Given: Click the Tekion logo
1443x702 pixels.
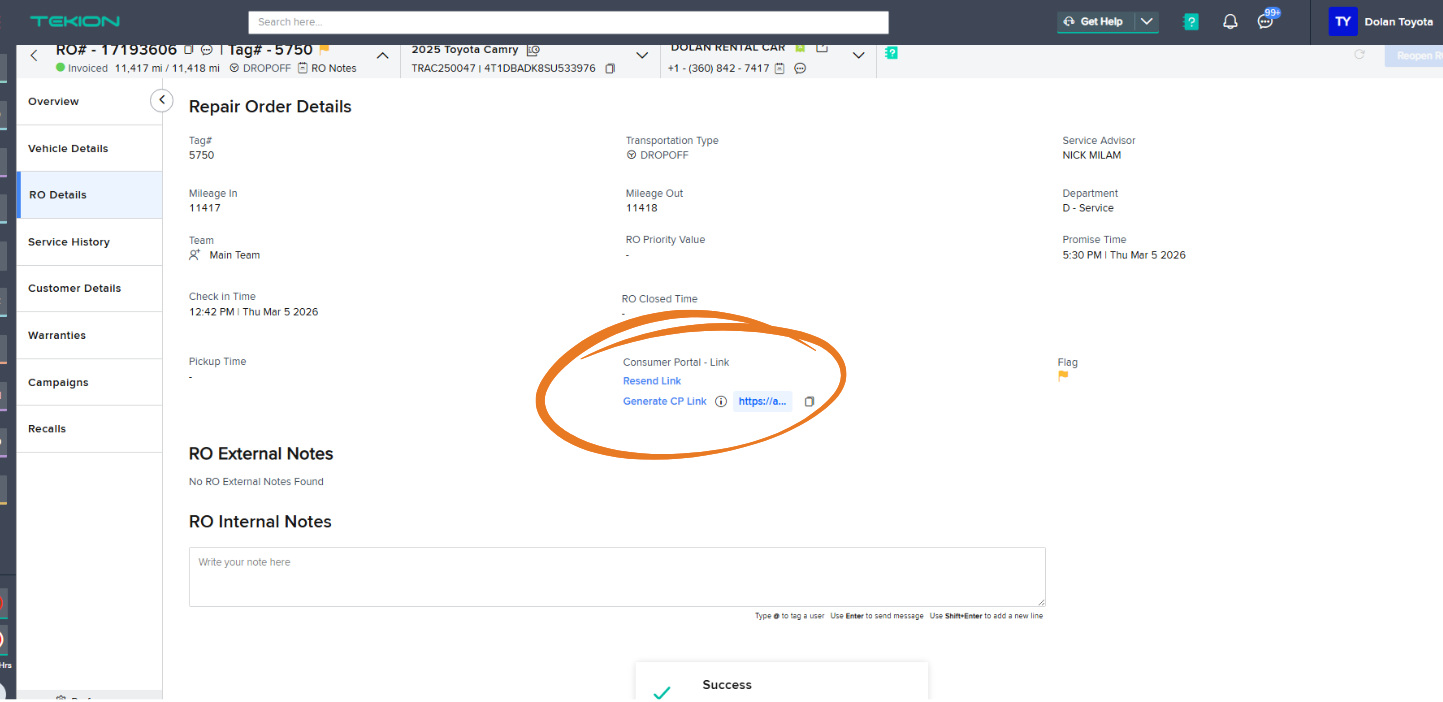Looking at the screenshot, I should tap(75, 21).
